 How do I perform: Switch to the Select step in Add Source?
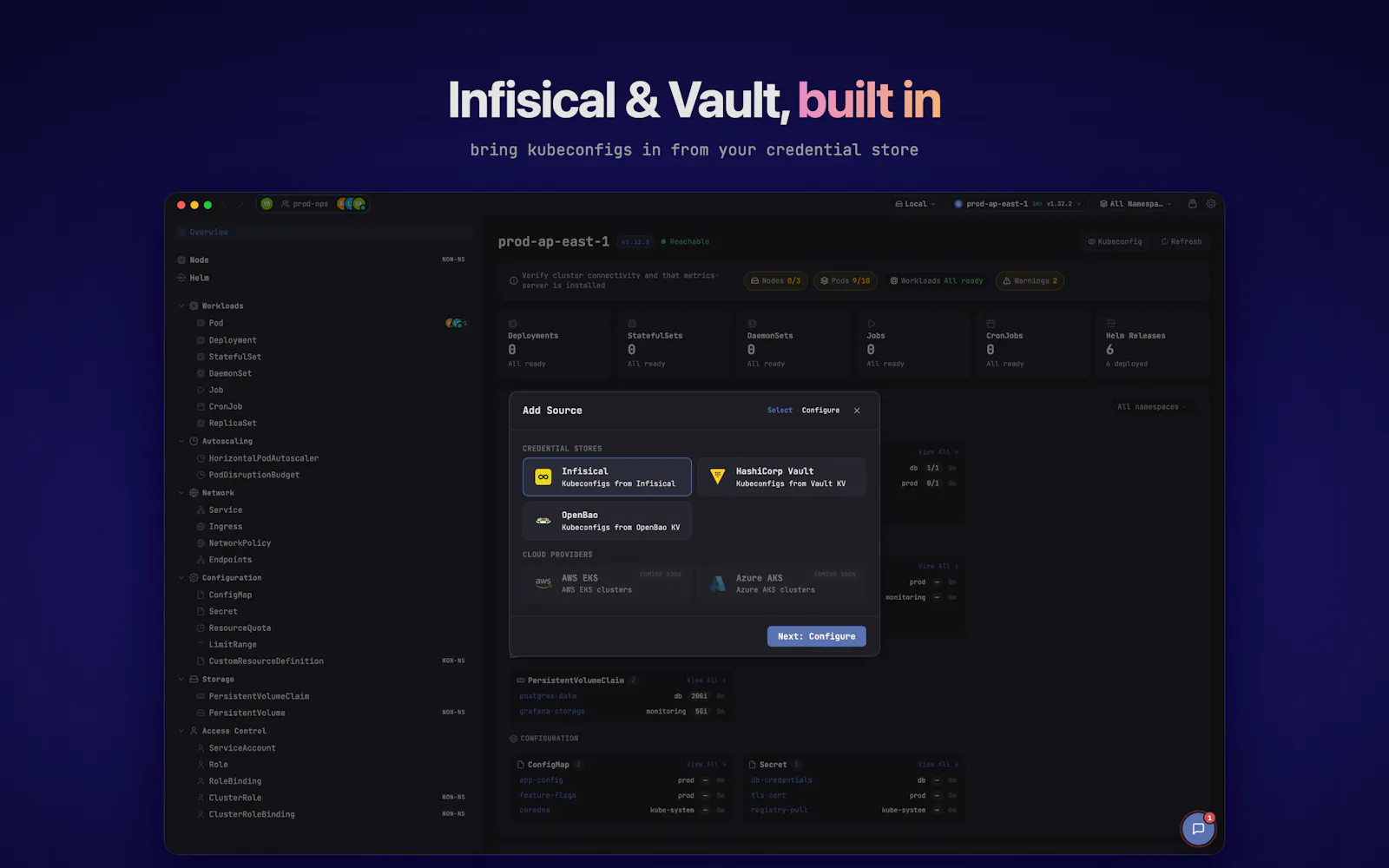click(x=780, y=411)
